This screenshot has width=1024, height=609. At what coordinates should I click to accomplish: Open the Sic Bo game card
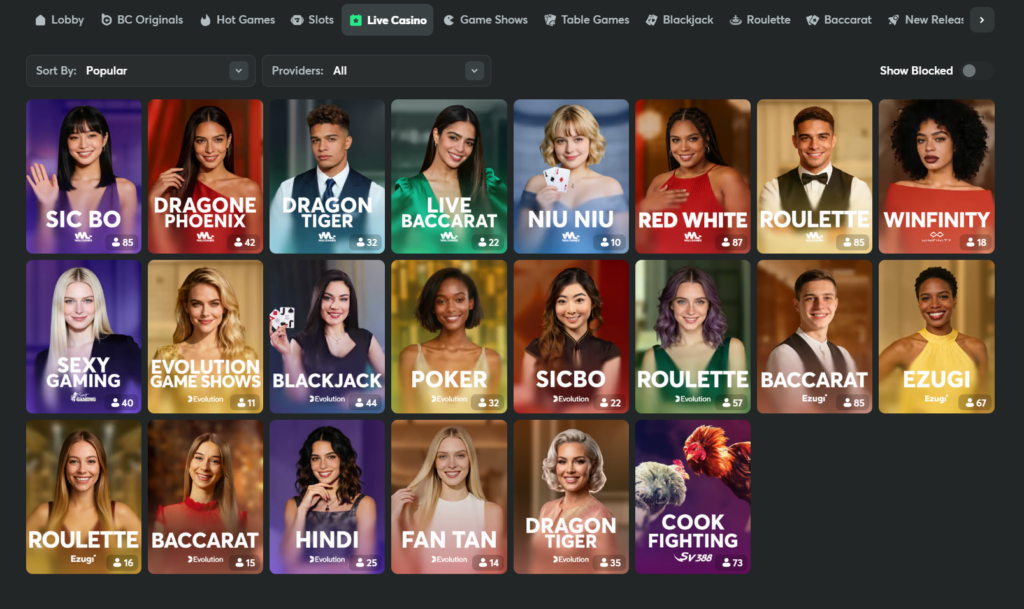pos(84,176)
